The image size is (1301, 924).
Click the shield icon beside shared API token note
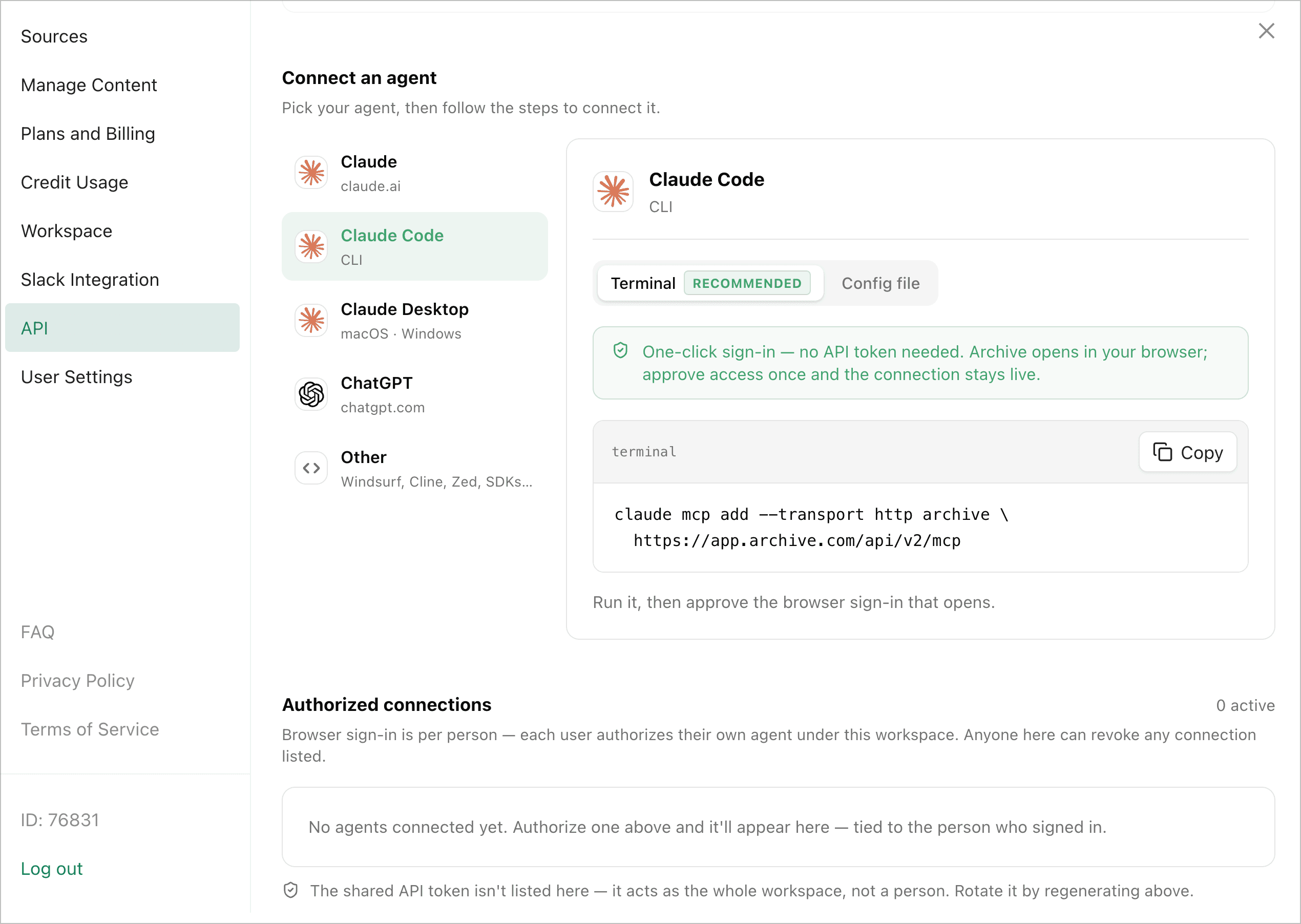pyautogui.click(x=291, y=890)
